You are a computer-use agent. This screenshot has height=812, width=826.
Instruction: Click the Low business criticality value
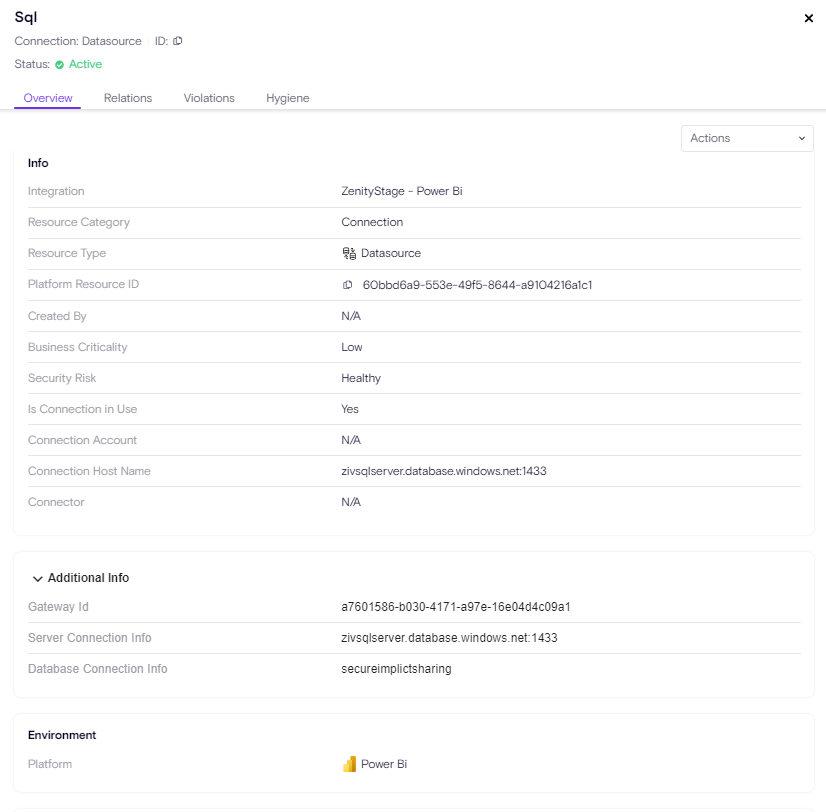tap(352, 347)
